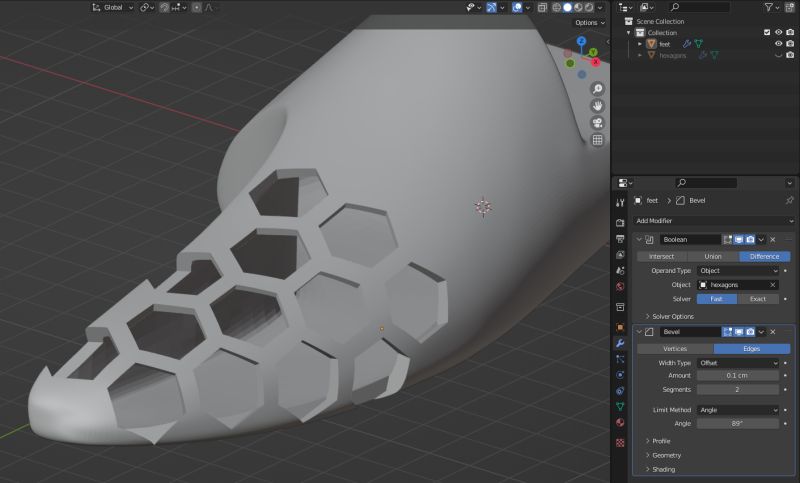Click the Z axis on navigation gizmo
Image resolution: width=800 pixels, height=483 pixels.
pos(581,40)
